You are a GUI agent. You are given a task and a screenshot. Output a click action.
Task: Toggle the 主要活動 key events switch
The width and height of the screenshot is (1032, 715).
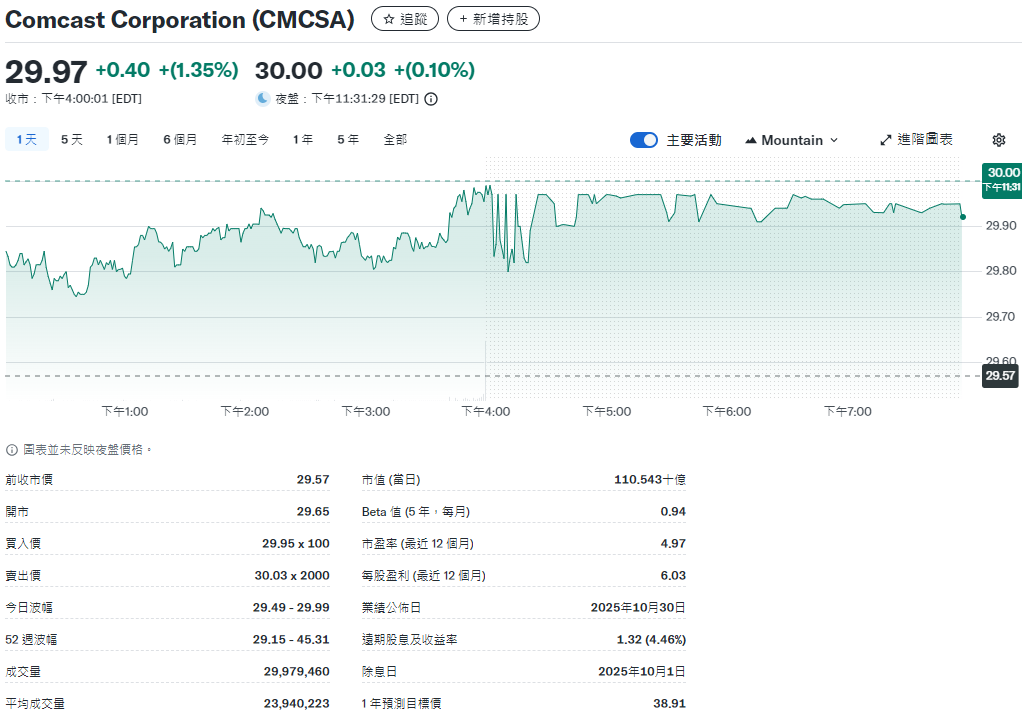pyautogui.click(x=644, y=140)
